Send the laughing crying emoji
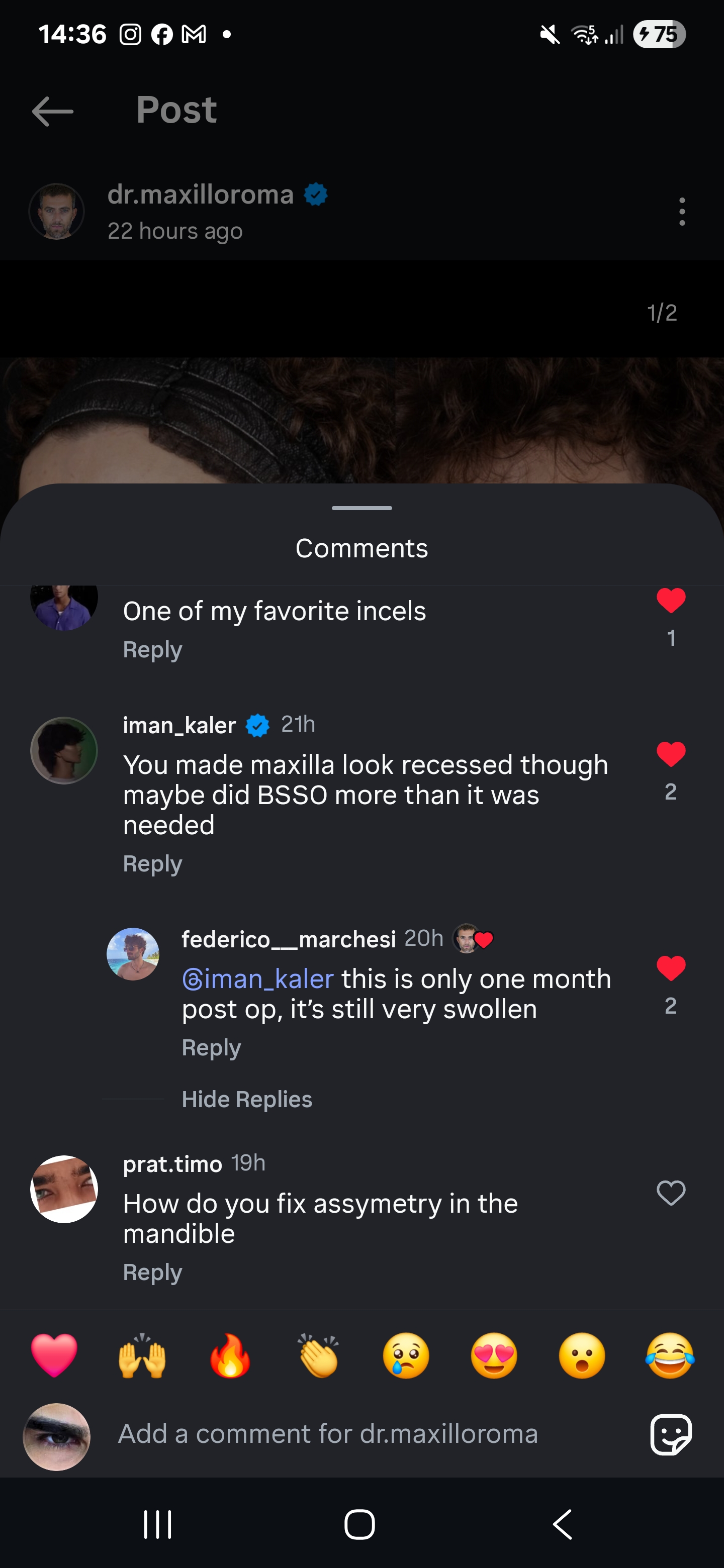The height and width of the screenshot is (1568, 724). click(670, 1356)
